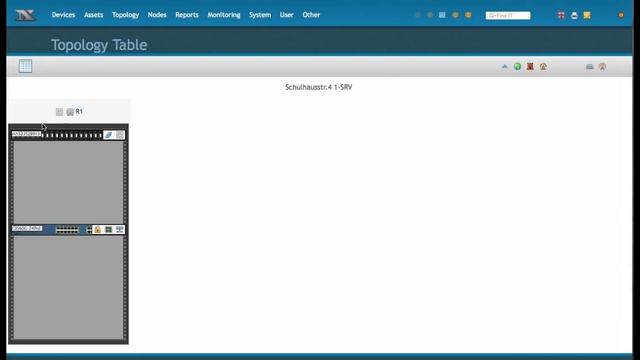Viewport: 640px width, 360px height.
Task: Click the brown rack icon in toolbar
Action: point(530,67)
